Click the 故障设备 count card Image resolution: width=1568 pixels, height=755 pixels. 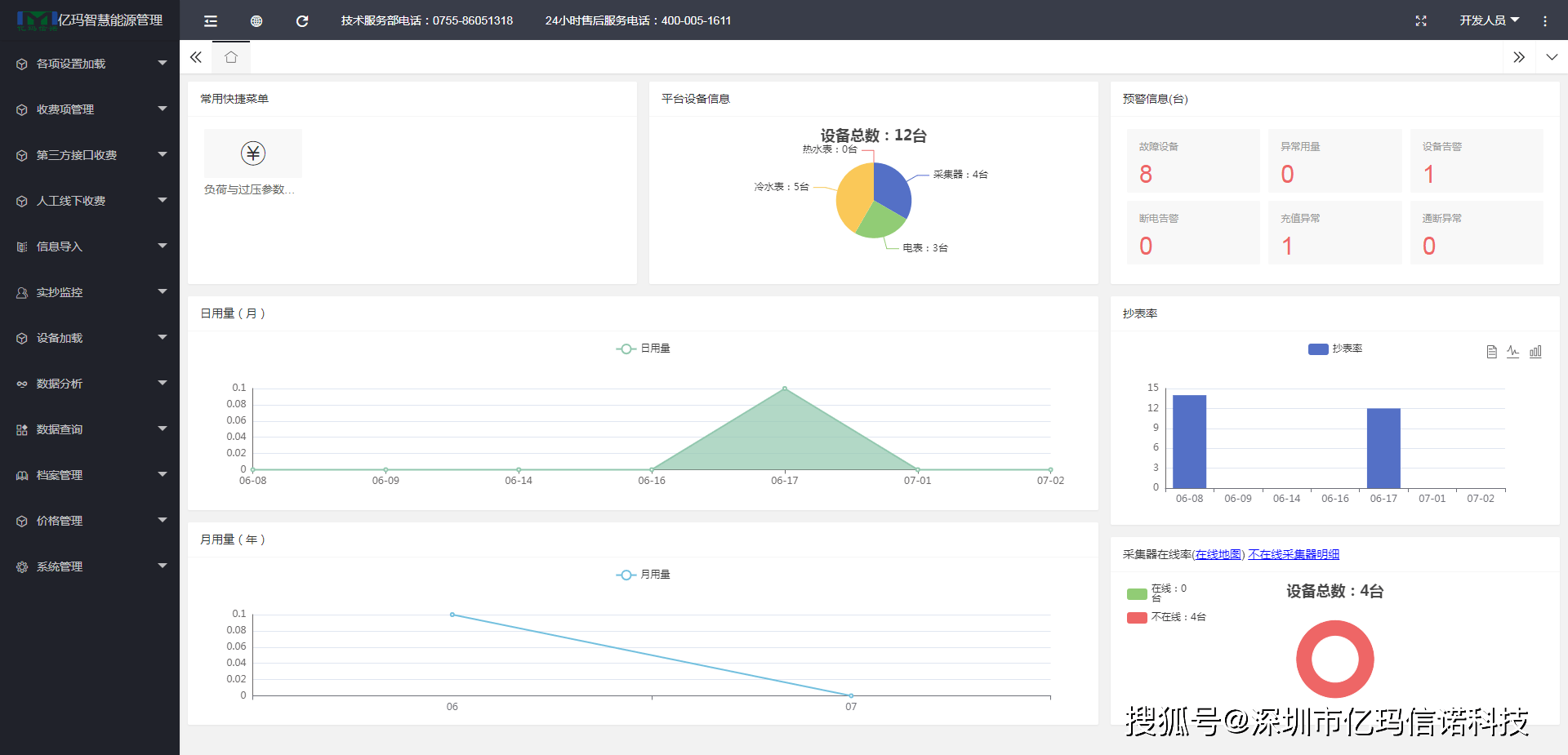pos(1193,161)
